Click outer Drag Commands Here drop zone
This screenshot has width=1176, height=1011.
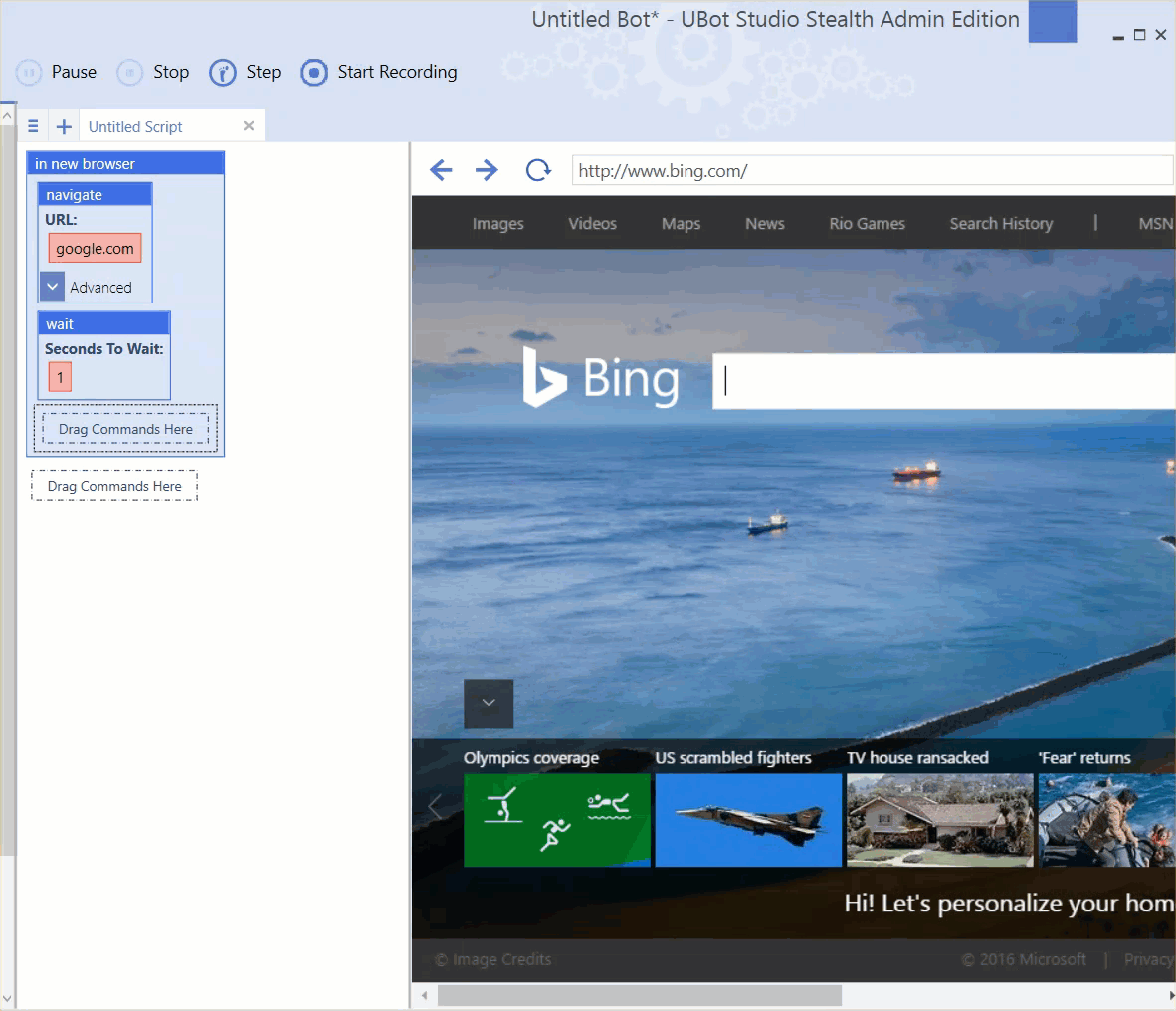click(114, 486)
